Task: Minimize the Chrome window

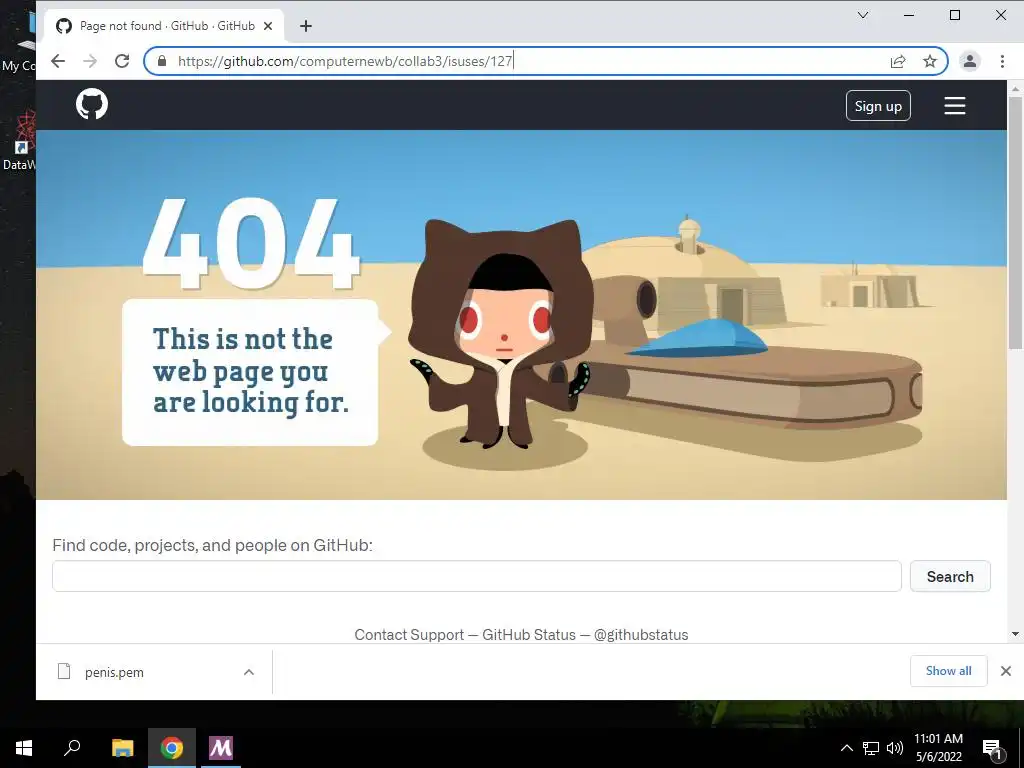Action: point(908,15)
